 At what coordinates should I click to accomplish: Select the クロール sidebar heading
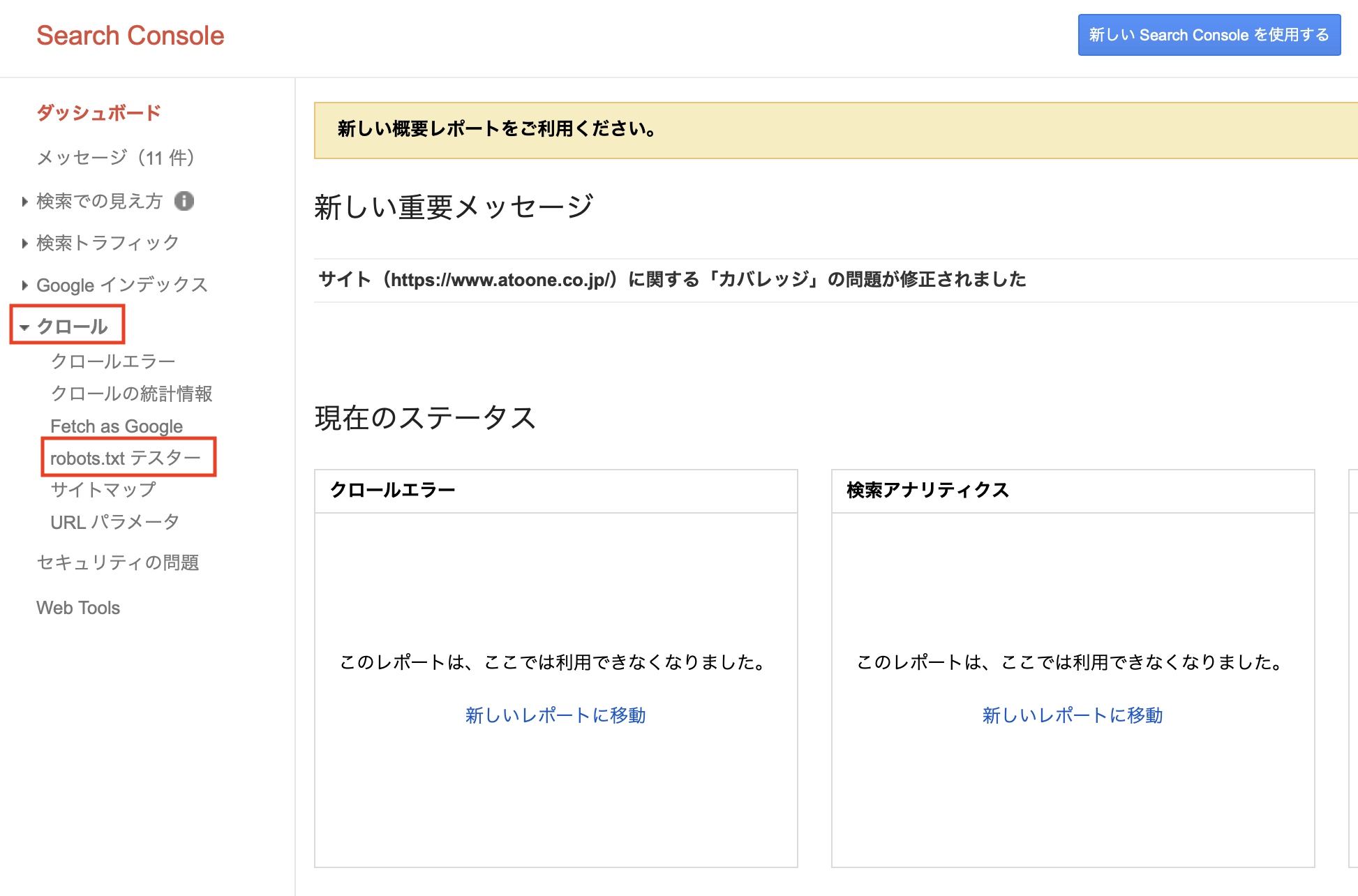pos(73,327)
